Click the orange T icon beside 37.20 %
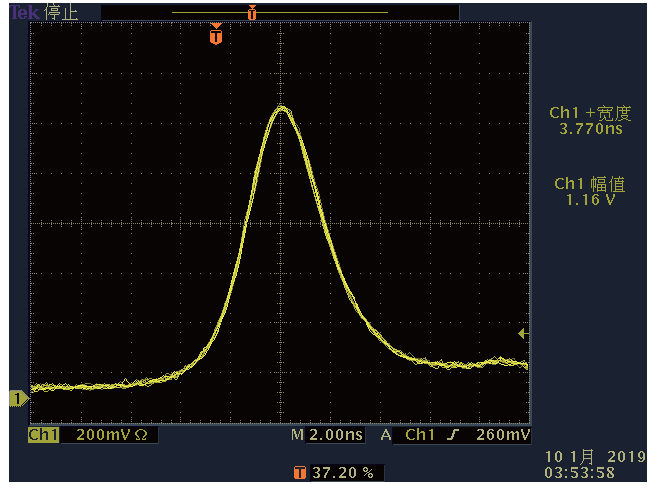This screenshot has width=661, height=494. [299, 472]
